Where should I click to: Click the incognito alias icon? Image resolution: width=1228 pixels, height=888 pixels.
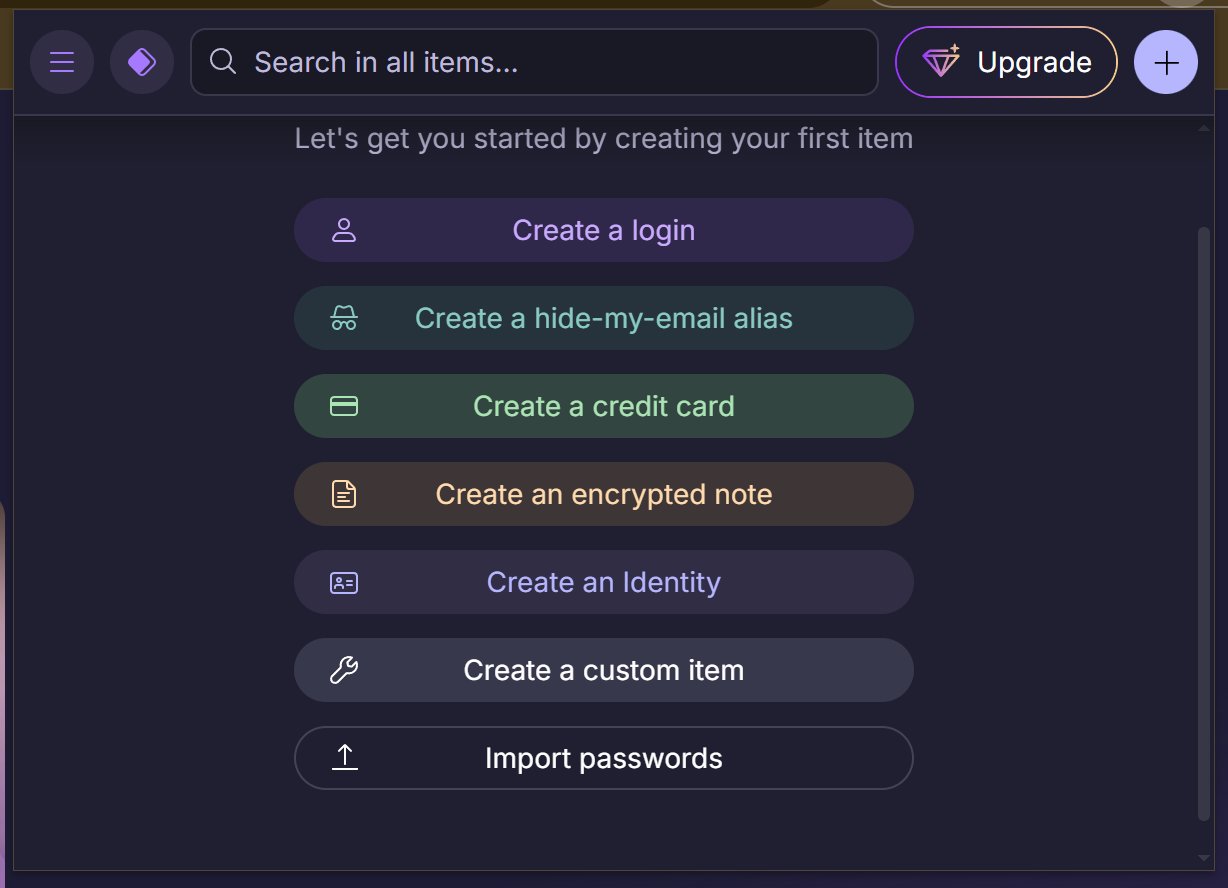click(344, 319)
